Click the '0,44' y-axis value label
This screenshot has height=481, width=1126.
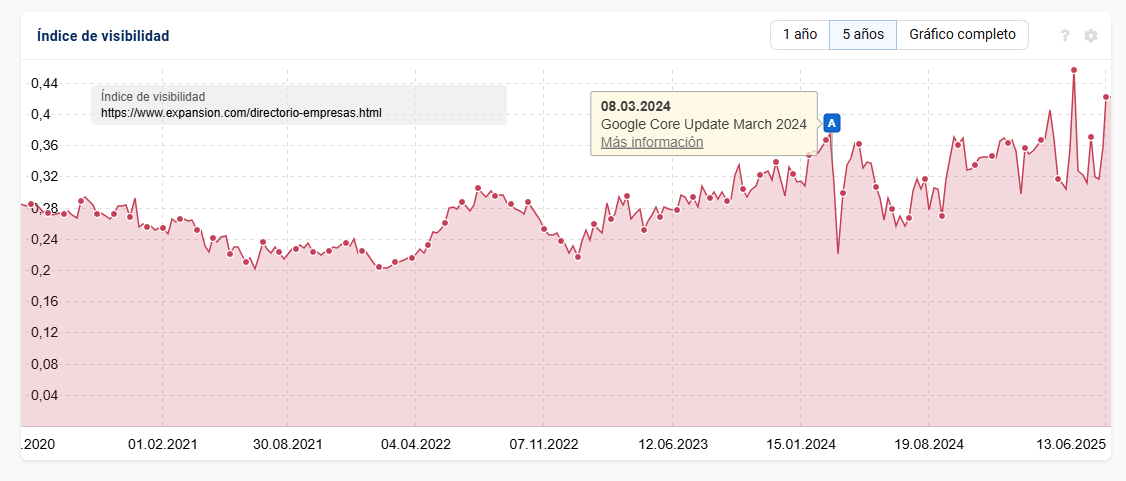43,83
